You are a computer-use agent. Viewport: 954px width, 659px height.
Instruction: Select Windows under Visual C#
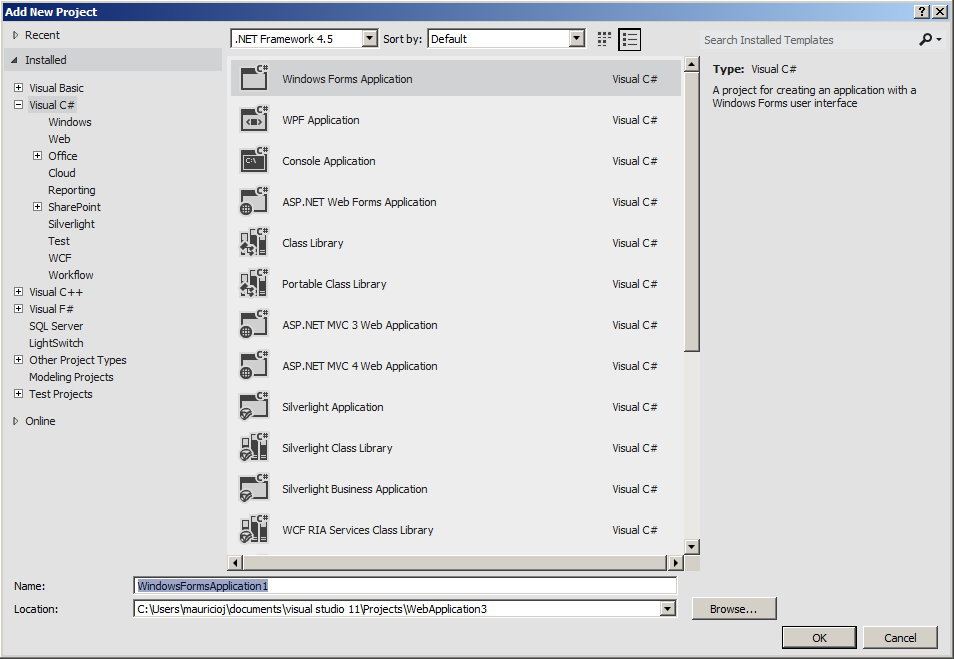tap(70, 122)
